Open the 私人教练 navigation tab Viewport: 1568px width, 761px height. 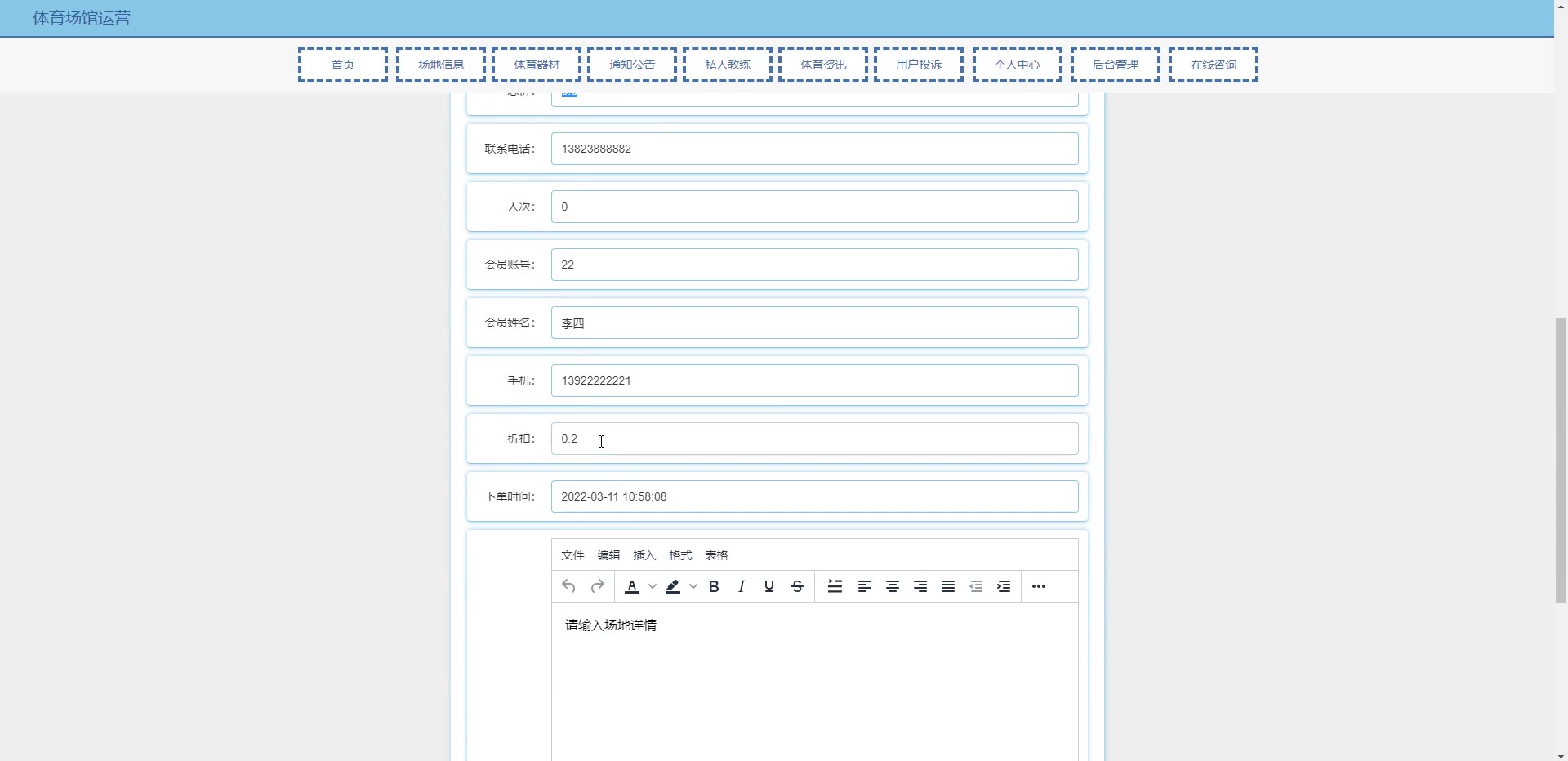pyautogui.click(x=728, y=65)
